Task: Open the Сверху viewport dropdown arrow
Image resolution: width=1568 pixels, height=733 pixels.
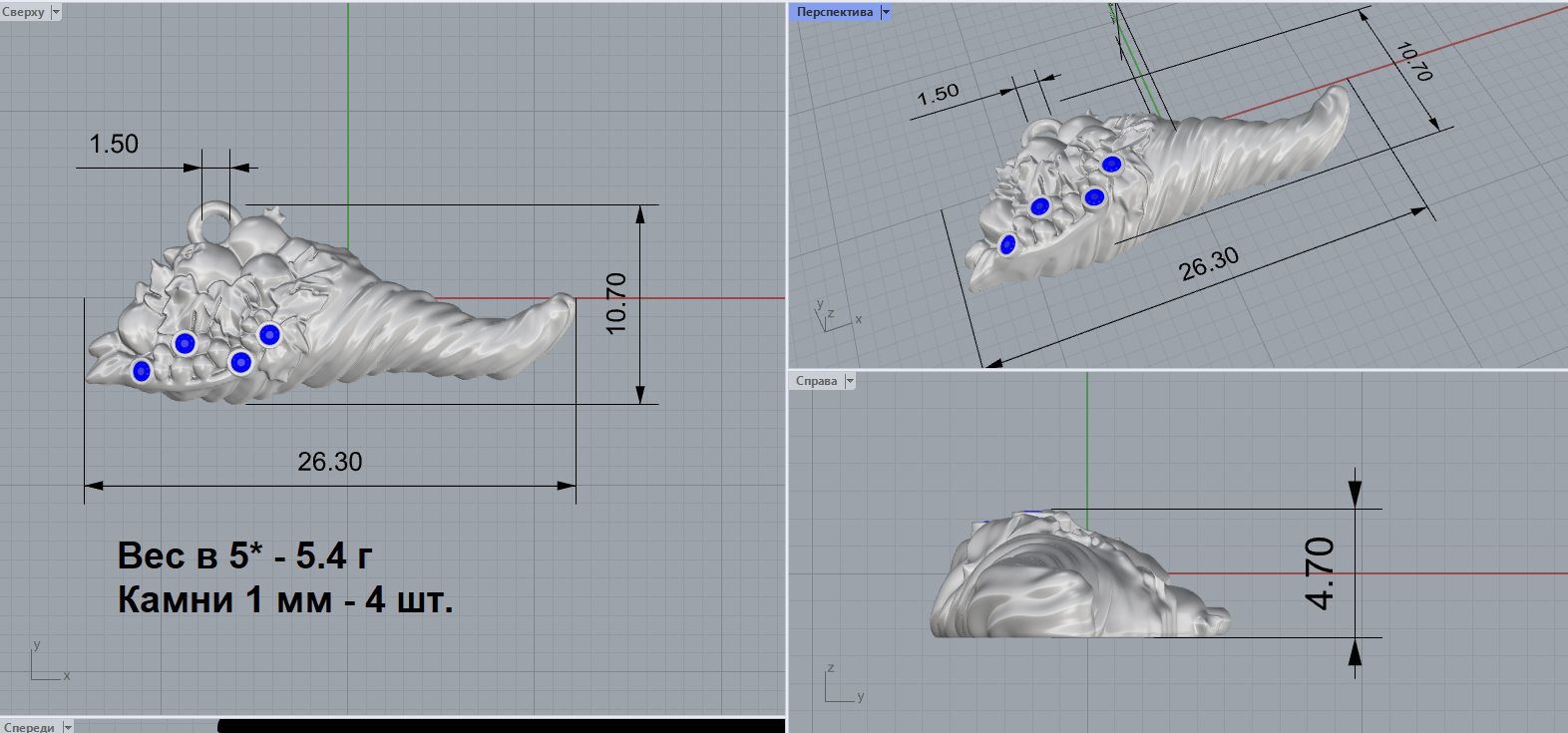Action: coord(56,12)
